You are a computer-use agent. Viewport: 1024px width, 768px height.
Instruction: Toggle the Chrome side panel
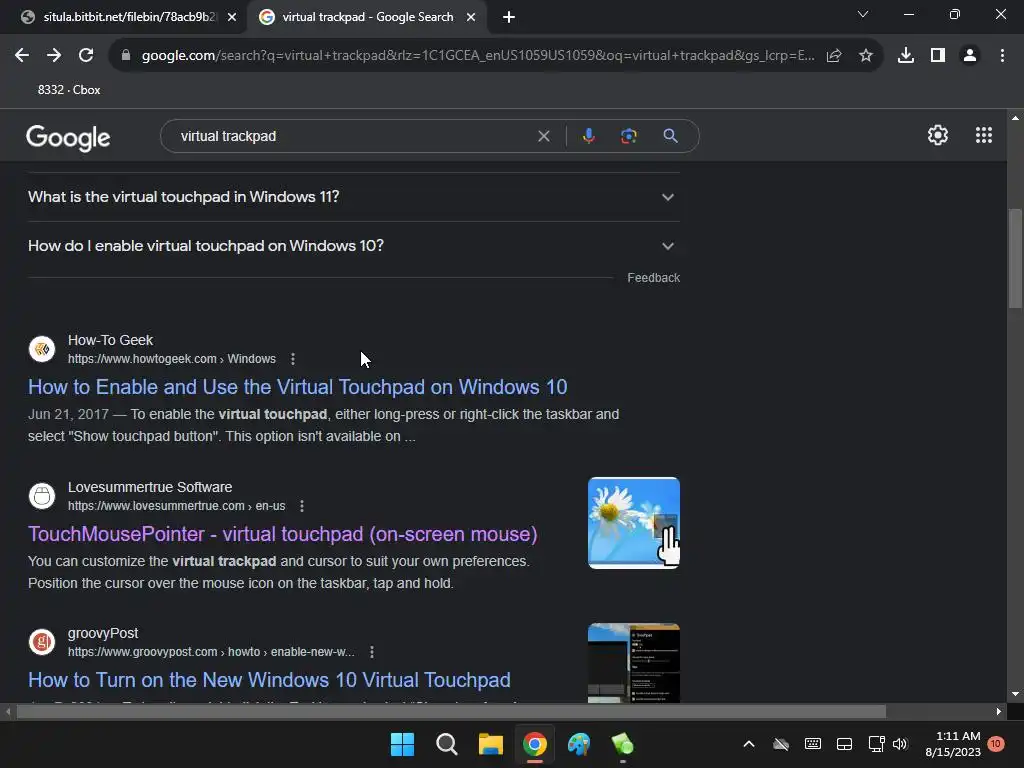[x=938, y=56]
